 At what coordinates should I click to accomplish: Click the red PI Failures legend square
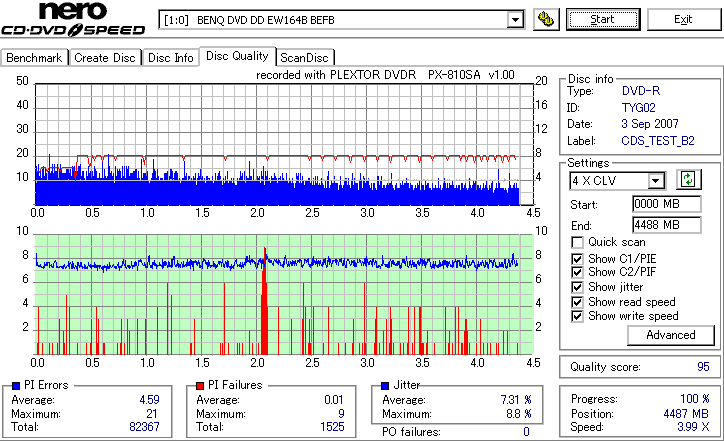200,386
